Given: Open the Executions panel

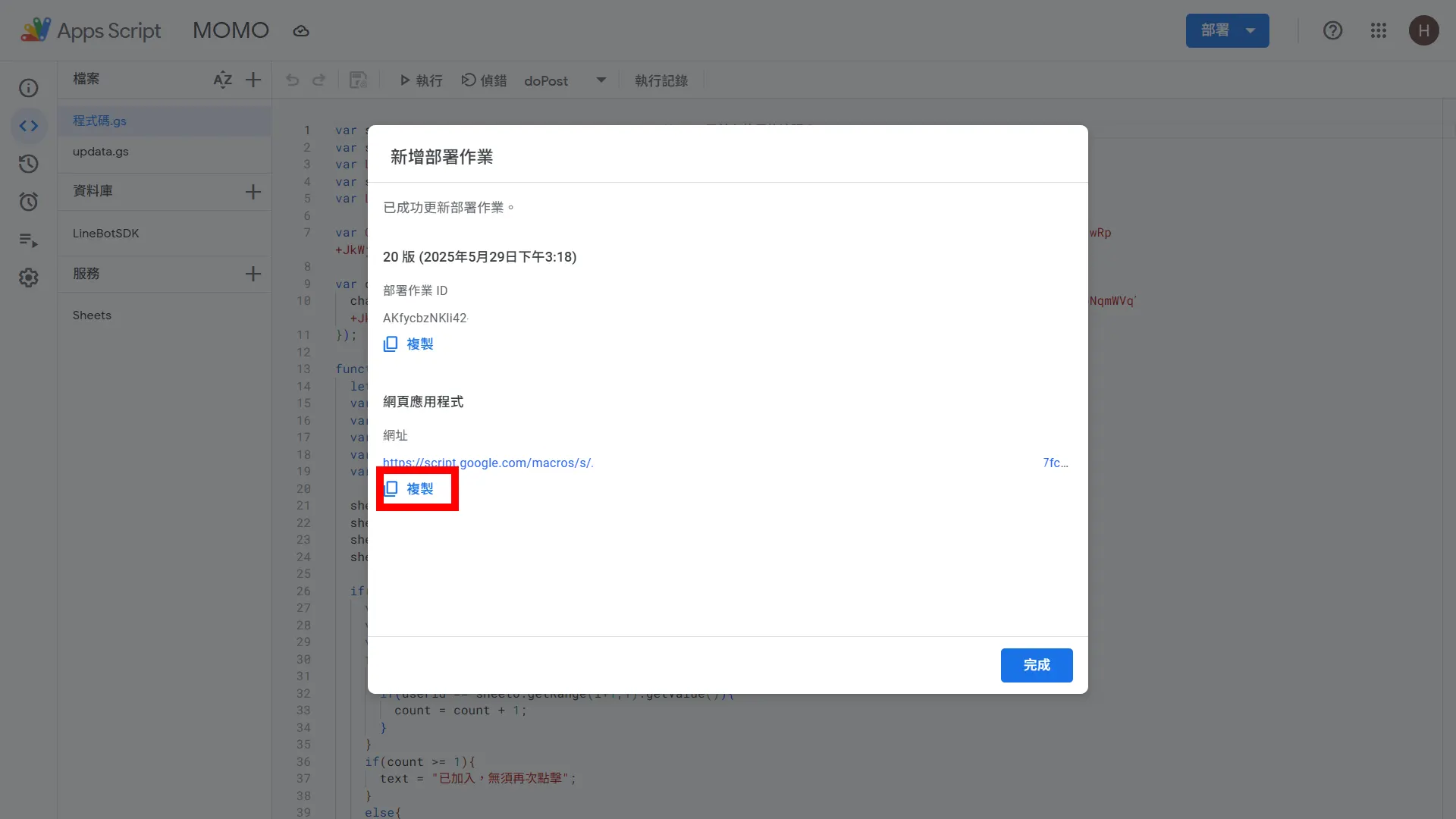Looking at the screenshot, I should point(28,240).
